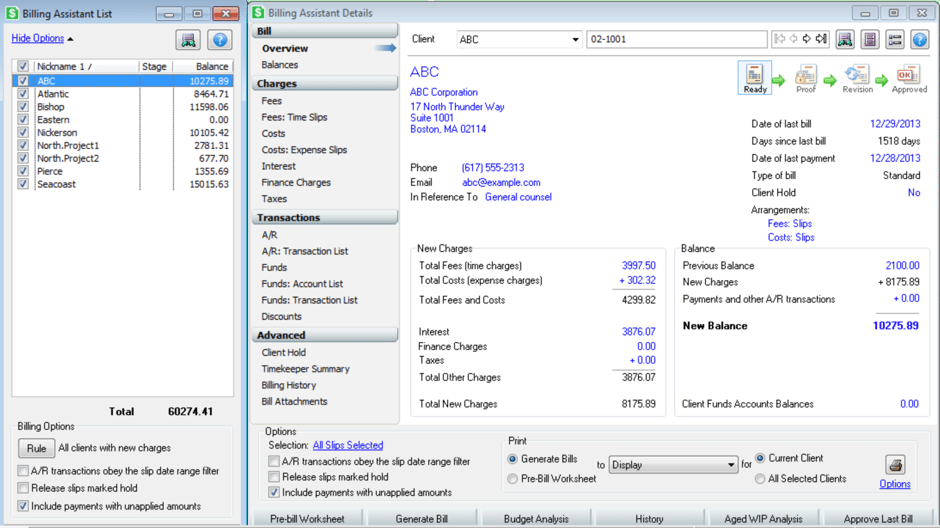This screenshot has width=940, height=528.
Task: Choose the All Selected Clients radio option
Action: (761, 479)
